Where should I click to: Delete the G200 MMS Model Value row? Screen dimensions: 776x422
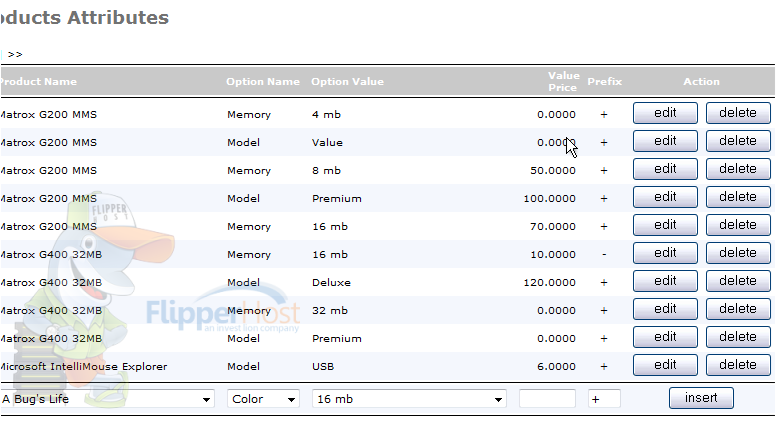coord(738,141)
